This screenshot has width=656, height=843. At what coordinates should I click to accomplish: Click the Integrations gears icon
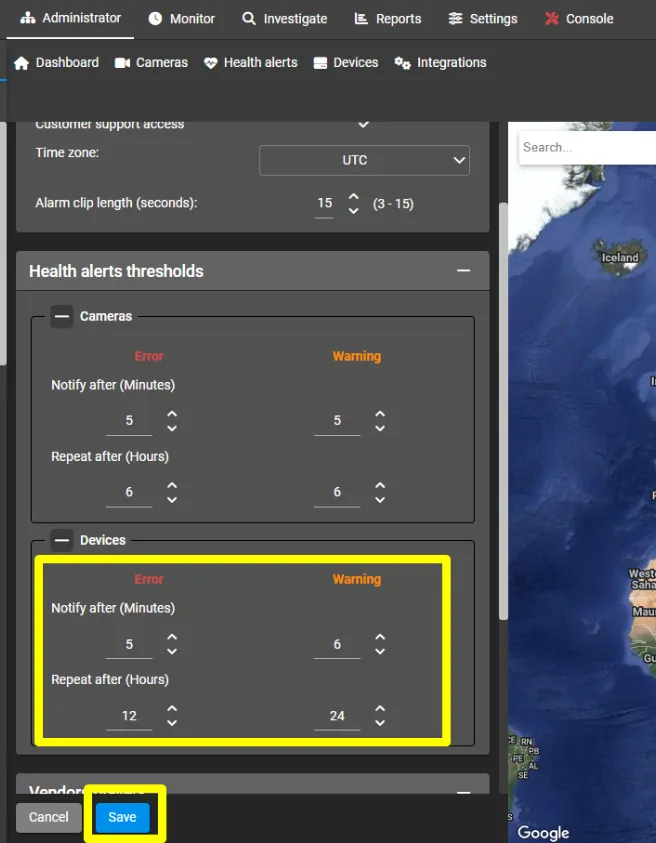402,63
